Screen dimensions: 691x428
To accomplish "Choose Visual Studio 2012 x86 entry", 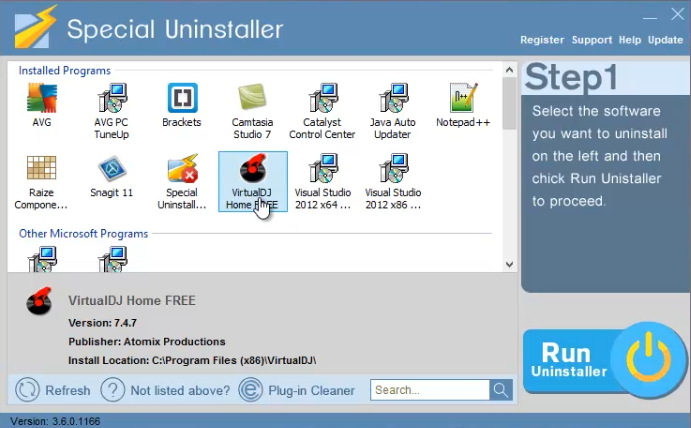I will pos(393,182).
